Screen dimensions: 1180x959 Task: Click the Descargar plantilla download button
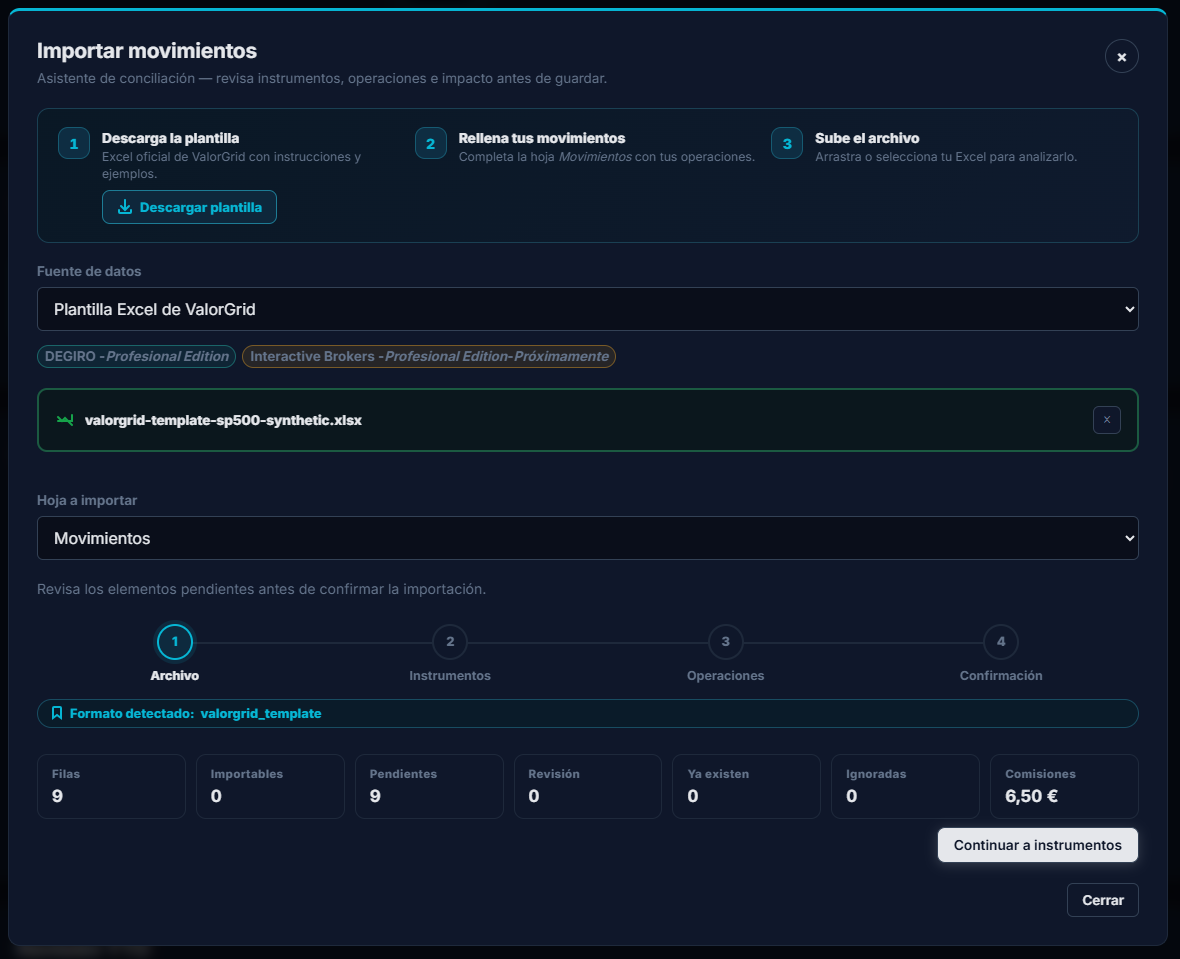point(190,207)
